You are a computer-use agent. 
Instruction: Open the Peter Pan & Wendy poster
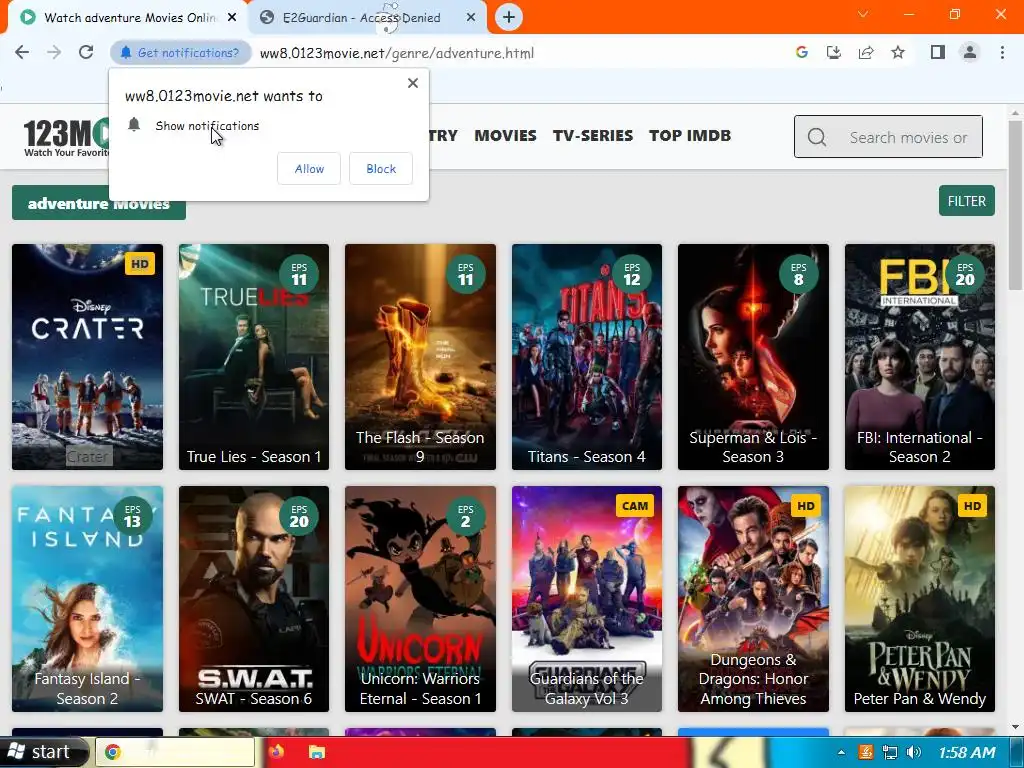[x=920, y=599]
